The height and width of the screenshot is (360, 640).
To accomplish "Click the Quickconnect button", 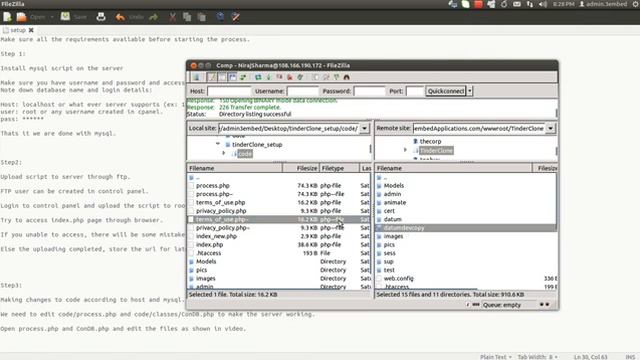I will [446, 91].
